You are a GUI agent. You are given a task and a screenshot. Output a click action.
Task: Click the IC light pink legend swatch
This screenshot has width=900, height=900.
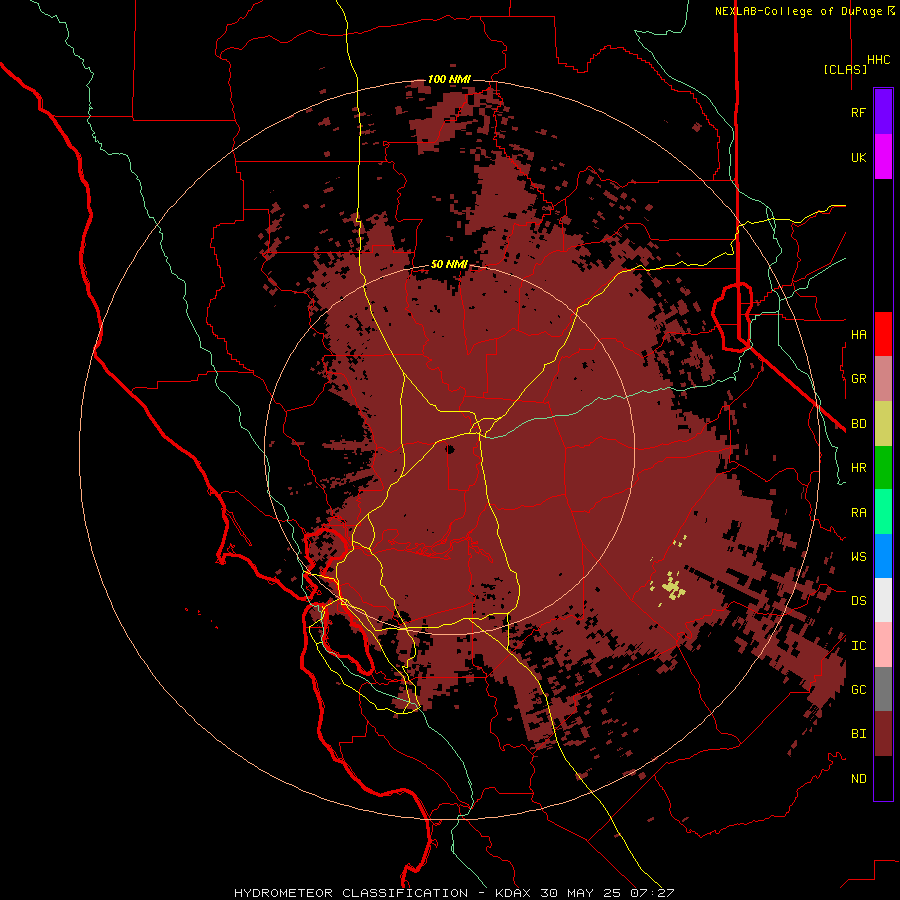(883, 645)
